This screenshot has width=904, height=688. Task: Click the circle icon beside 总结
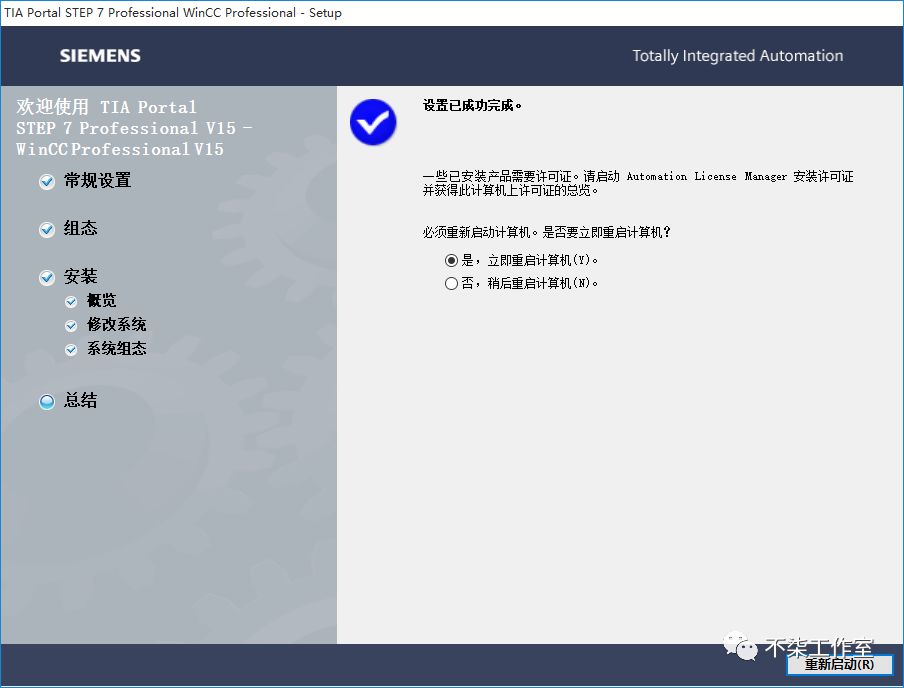click(47, 401)
